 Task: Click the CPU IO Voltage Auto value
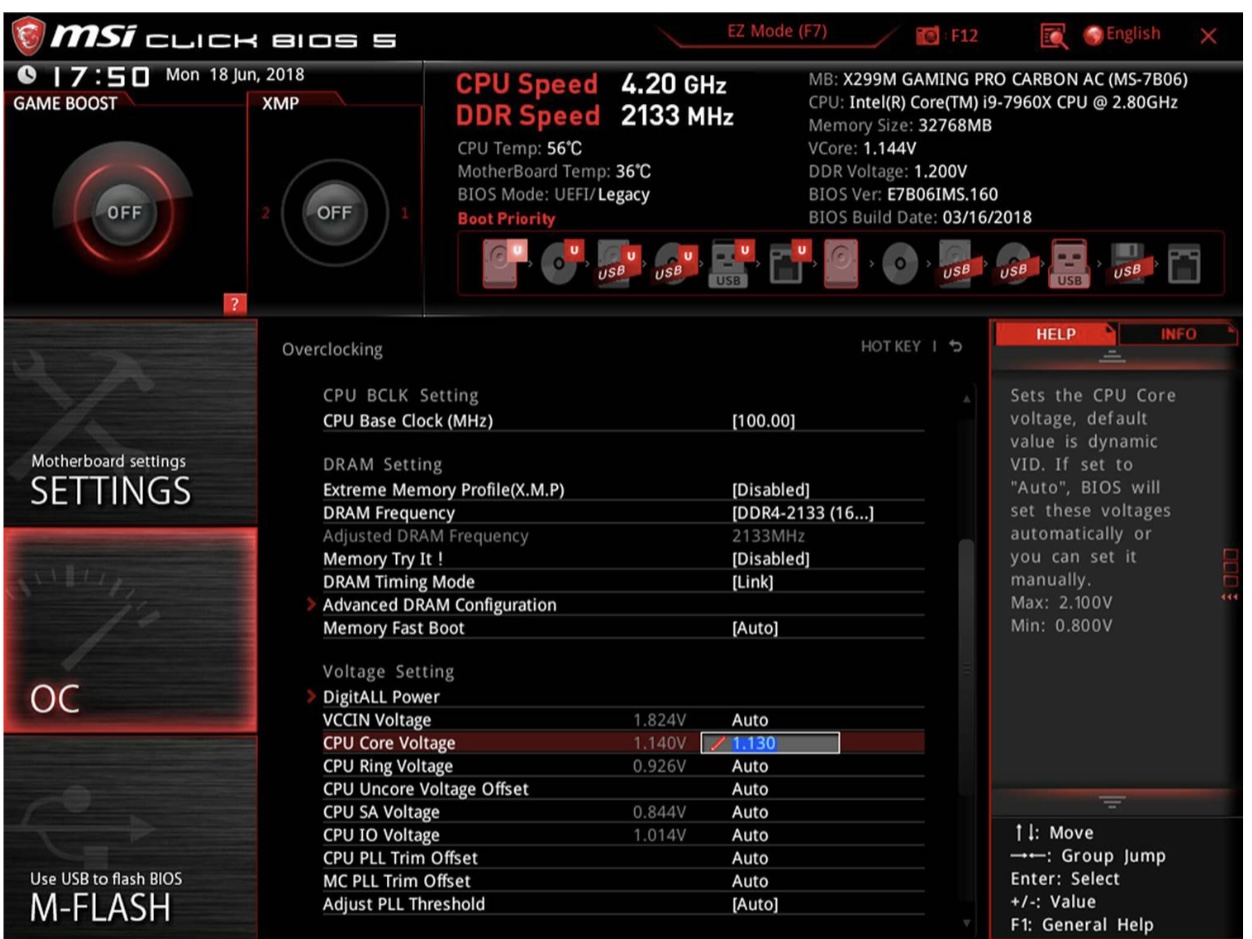click(x=750, y=835)
